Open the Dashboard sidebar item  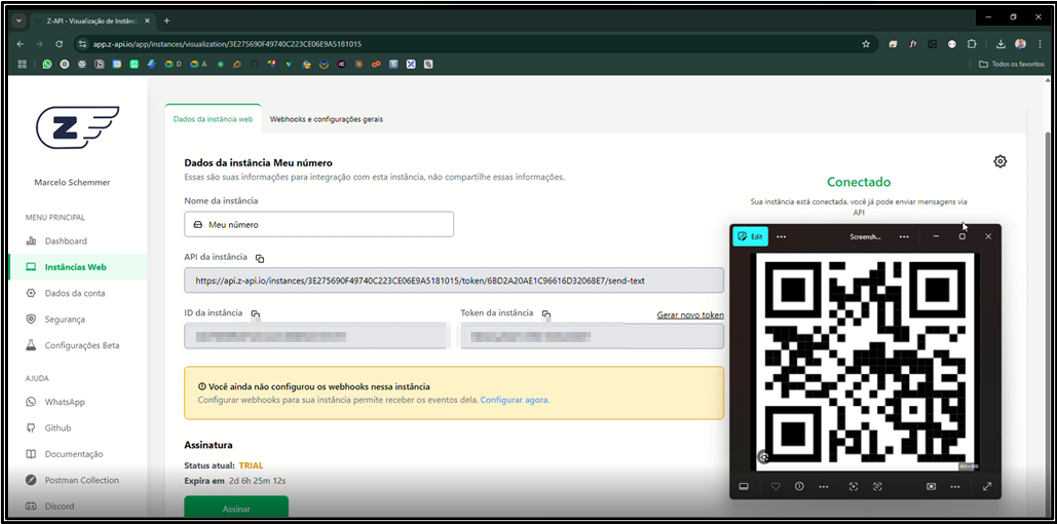(x=65, y=241)
